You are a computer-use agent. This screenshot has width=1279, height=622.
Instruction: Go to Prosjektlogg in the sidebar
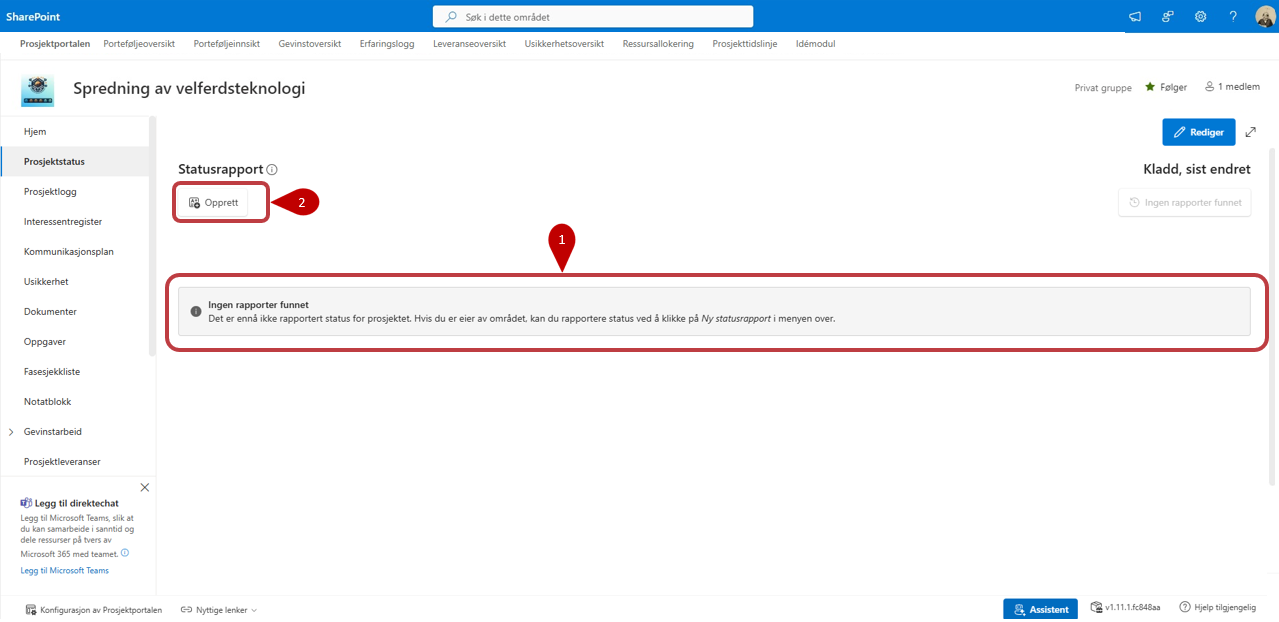(50, 192)
